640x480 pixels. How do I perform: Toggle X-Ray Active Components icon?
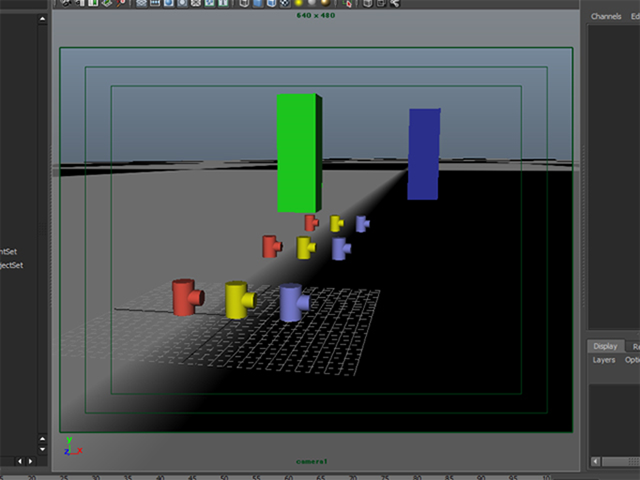tap(381, 3)
